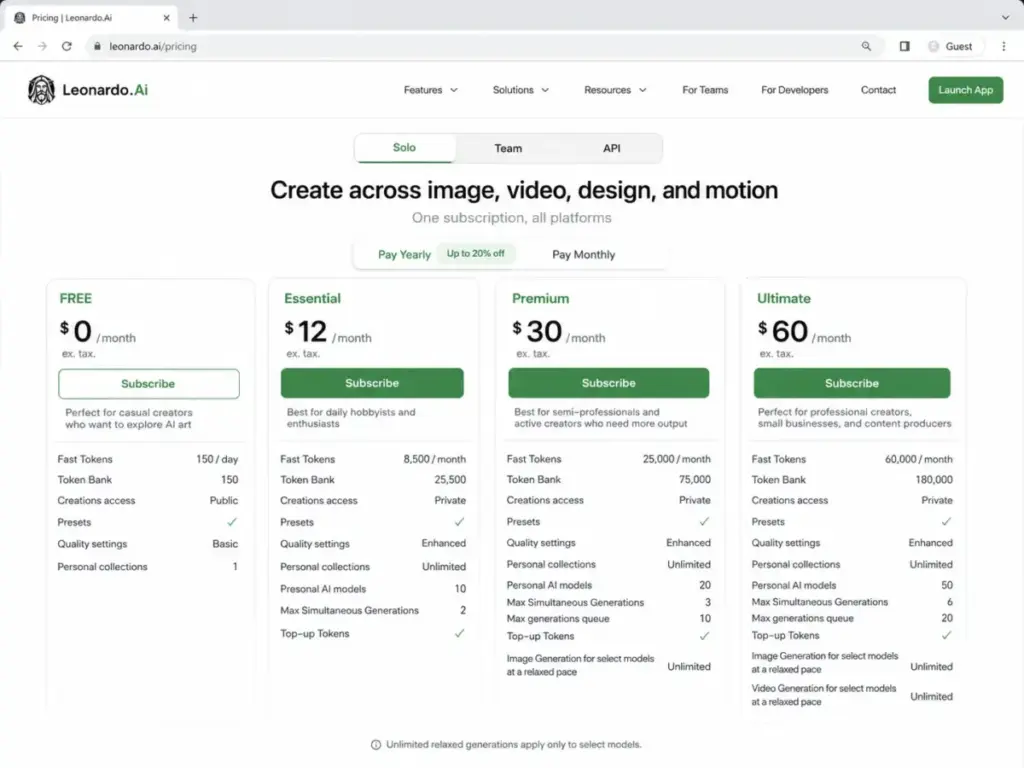Click the Launch App button
The image size is (1024, 768).
(965, 90)
